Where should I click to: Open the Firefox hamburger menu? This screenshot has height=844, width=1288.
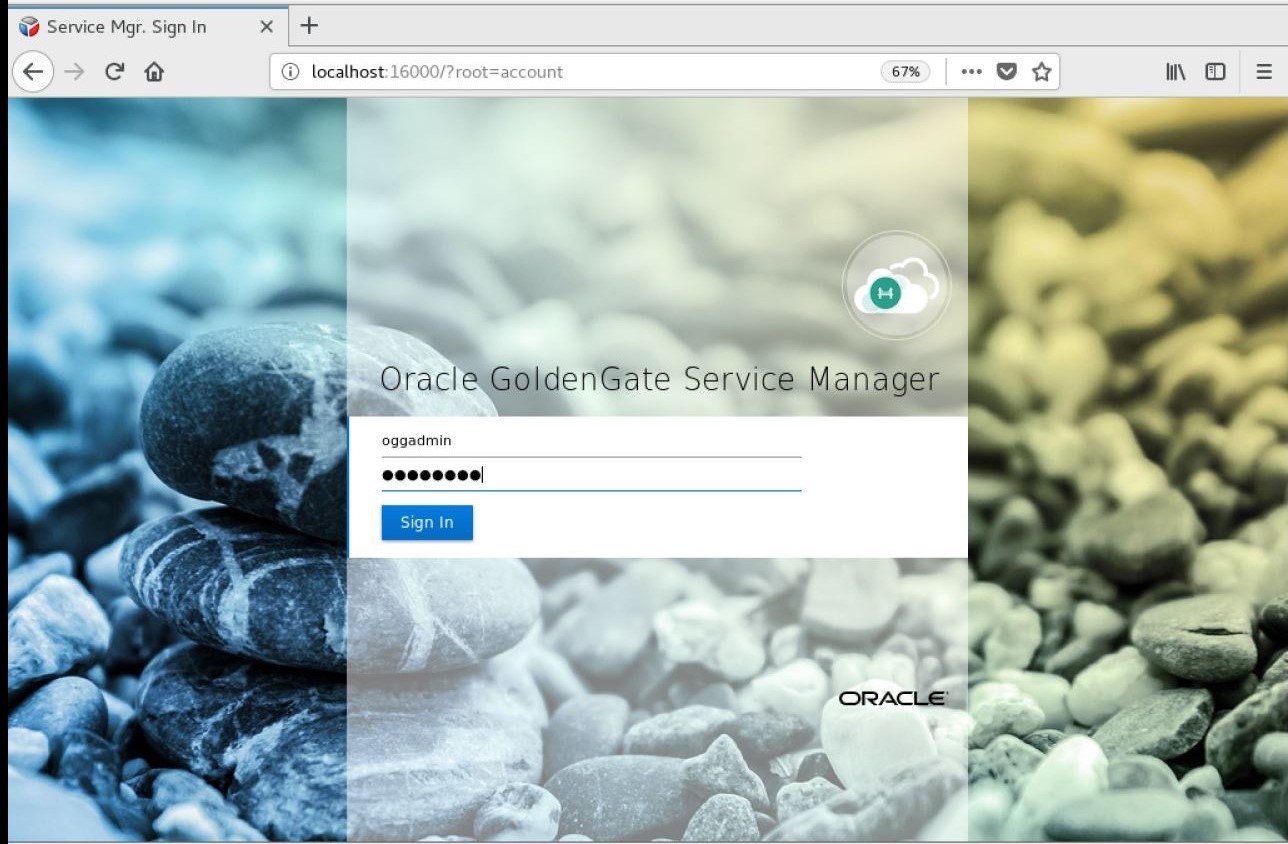(x=1264, y=72)
